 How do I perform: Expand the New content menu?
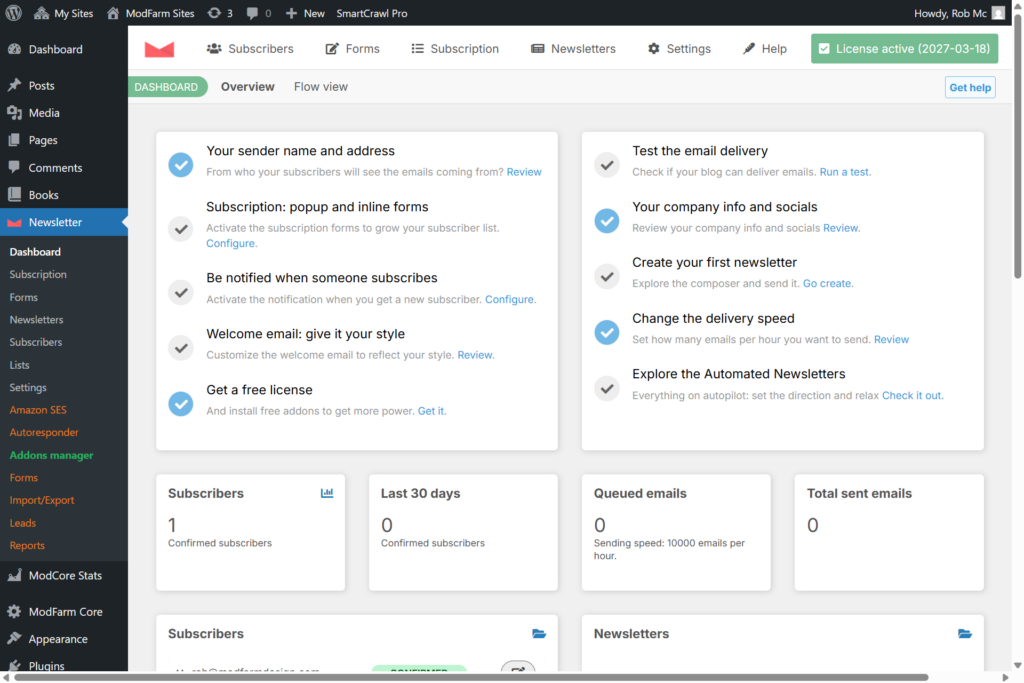coord(305,13)
